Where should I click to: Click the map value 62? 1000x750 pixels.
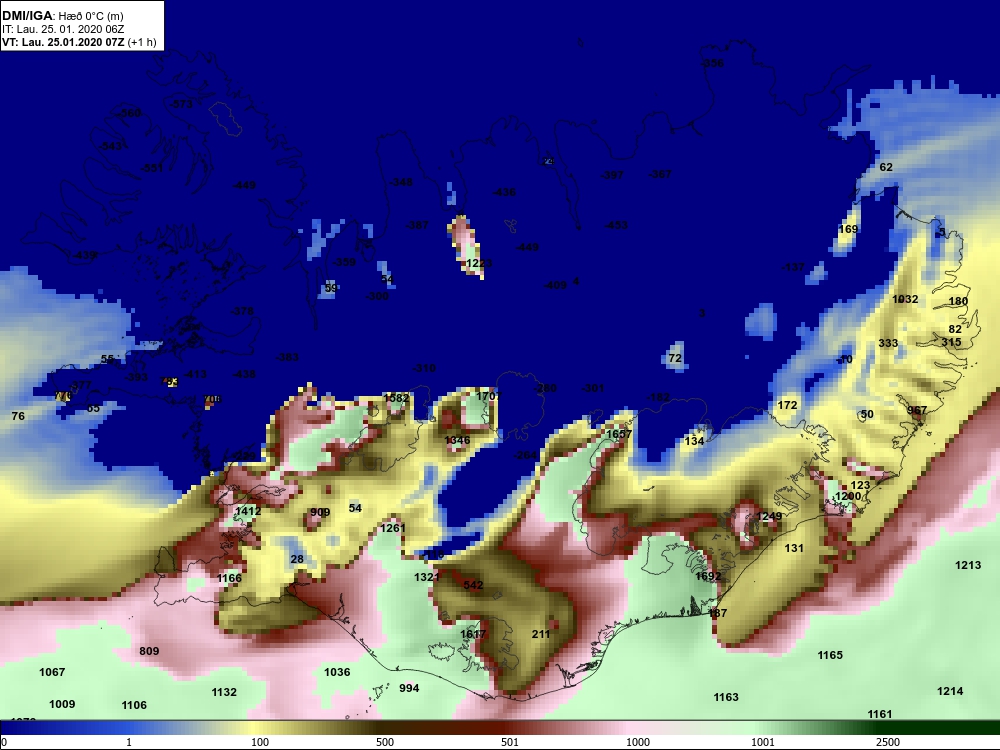pos(886,167)
